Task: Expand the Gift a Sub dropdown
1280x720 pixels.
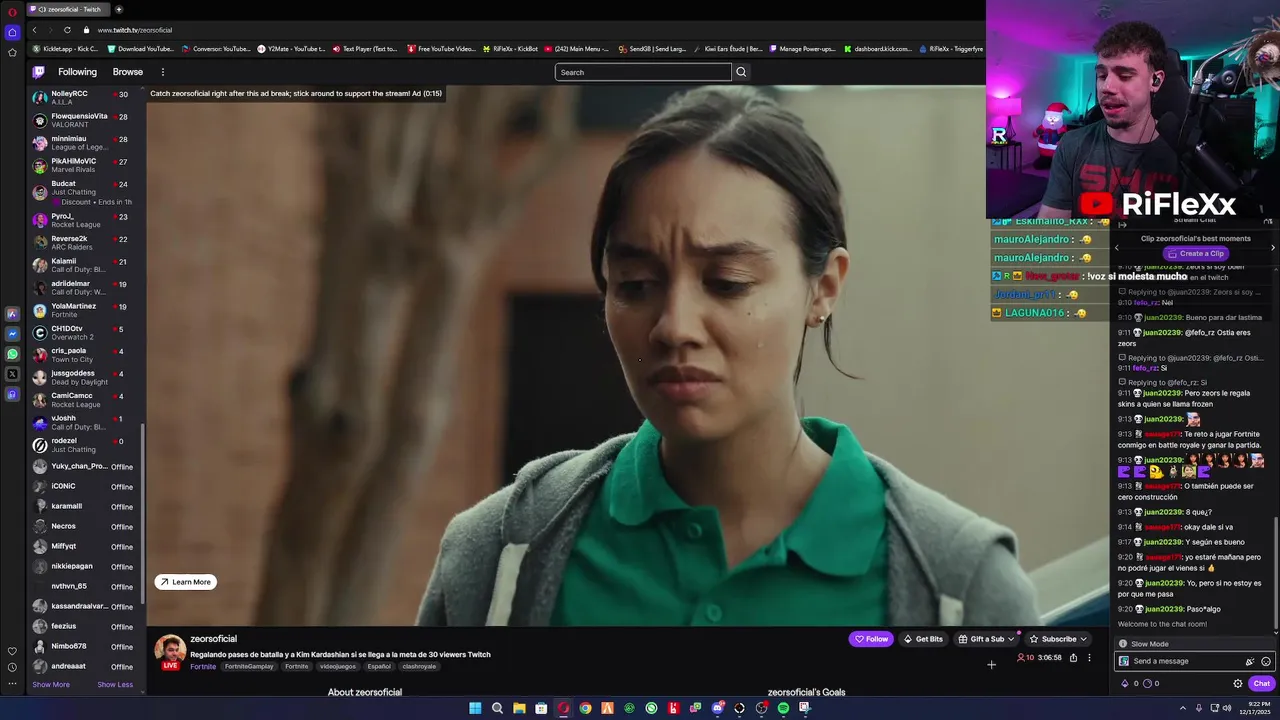Action: (1011, 639)
